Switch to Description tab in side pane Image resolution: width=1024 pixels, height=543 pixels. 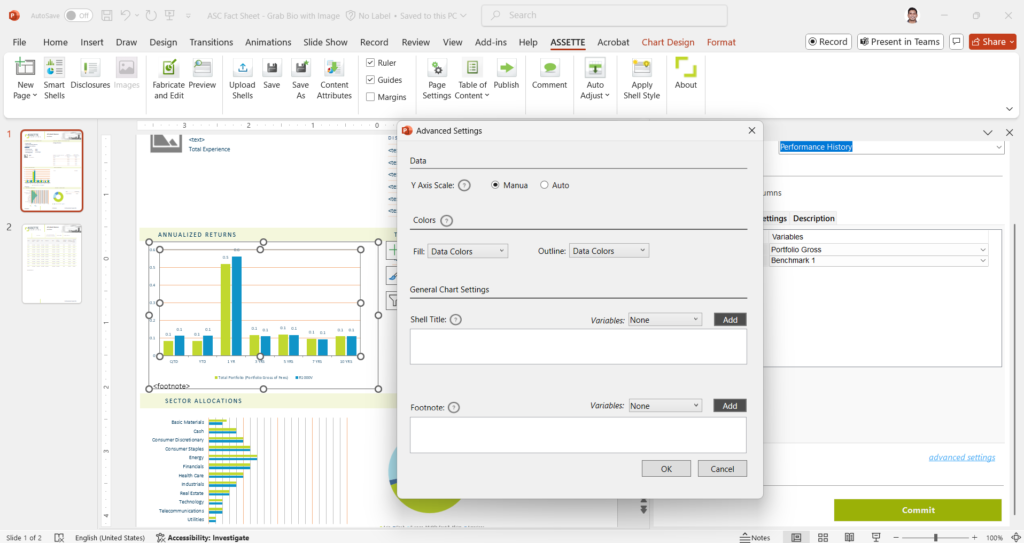pos(813,218)
